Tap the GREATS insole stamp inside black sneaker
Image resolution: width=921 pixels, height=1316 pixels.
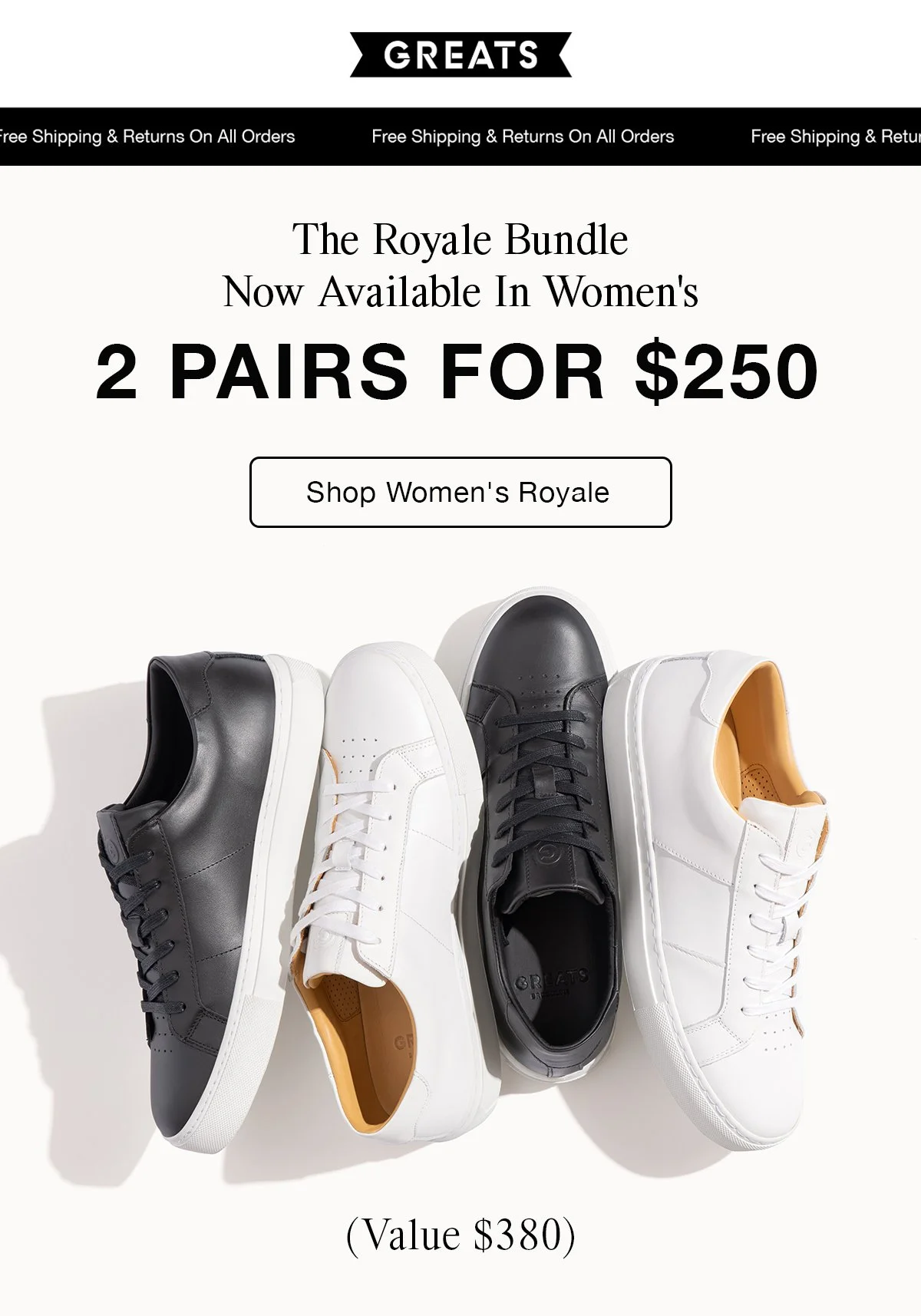click(x=551, y=981)
